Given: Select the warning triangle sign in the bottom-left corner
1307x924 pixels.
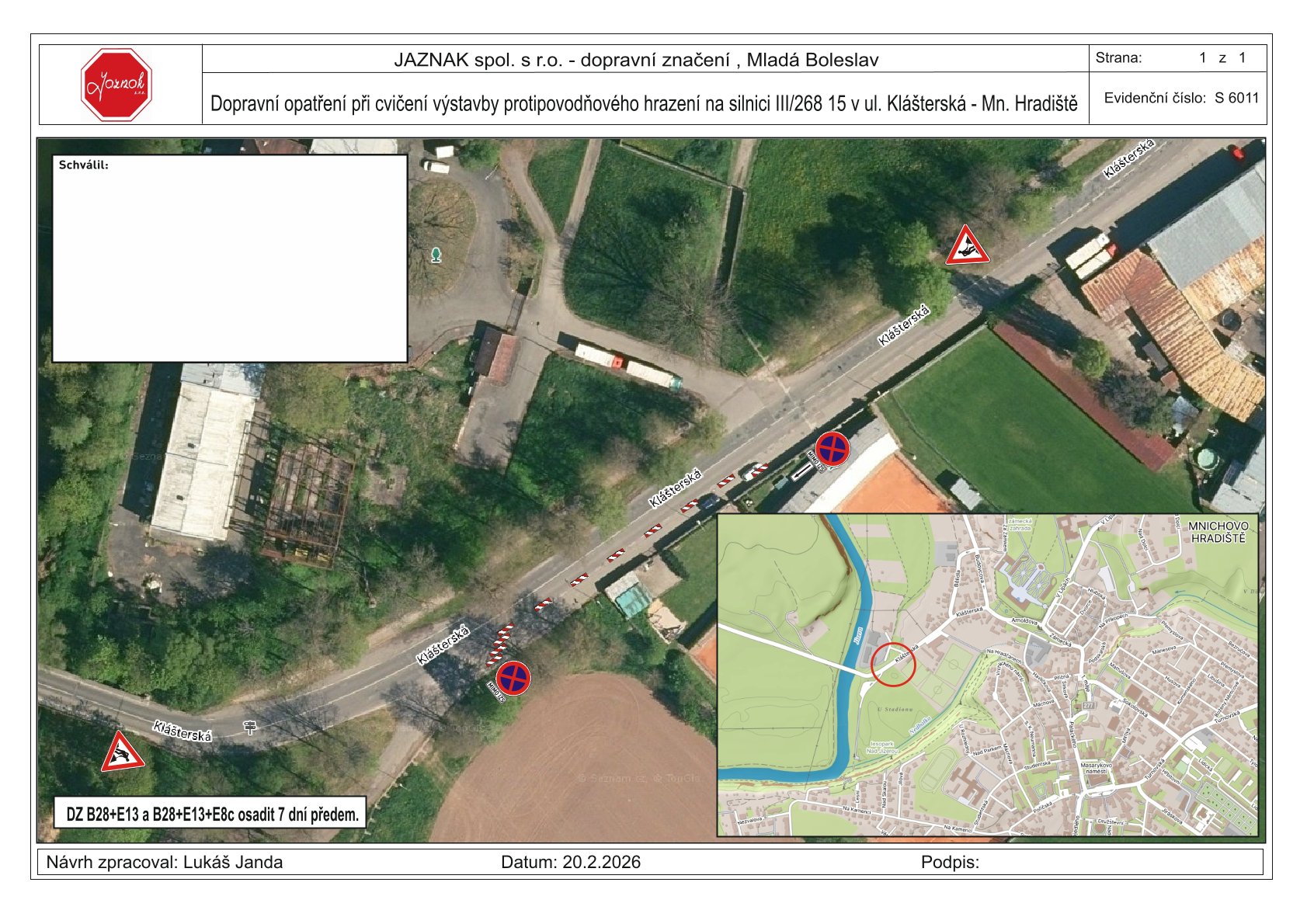Looking at the screenshot, I should (121, 753).
